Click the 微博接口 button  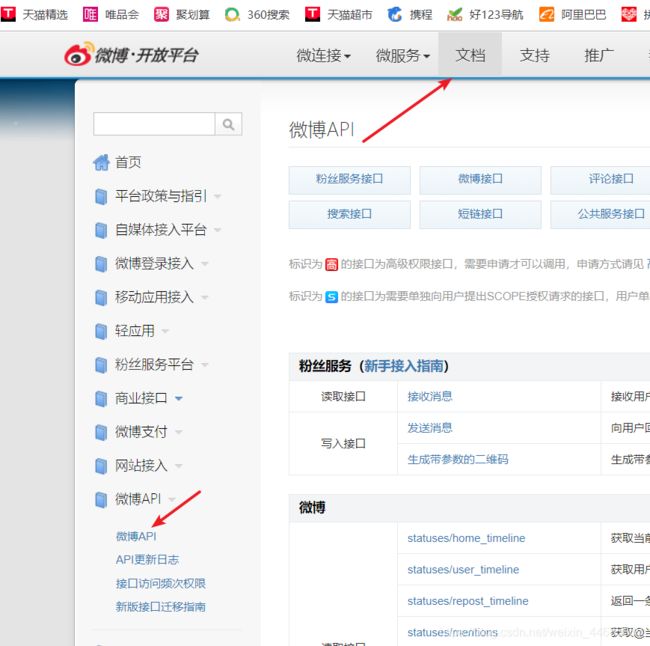[480, 180]
